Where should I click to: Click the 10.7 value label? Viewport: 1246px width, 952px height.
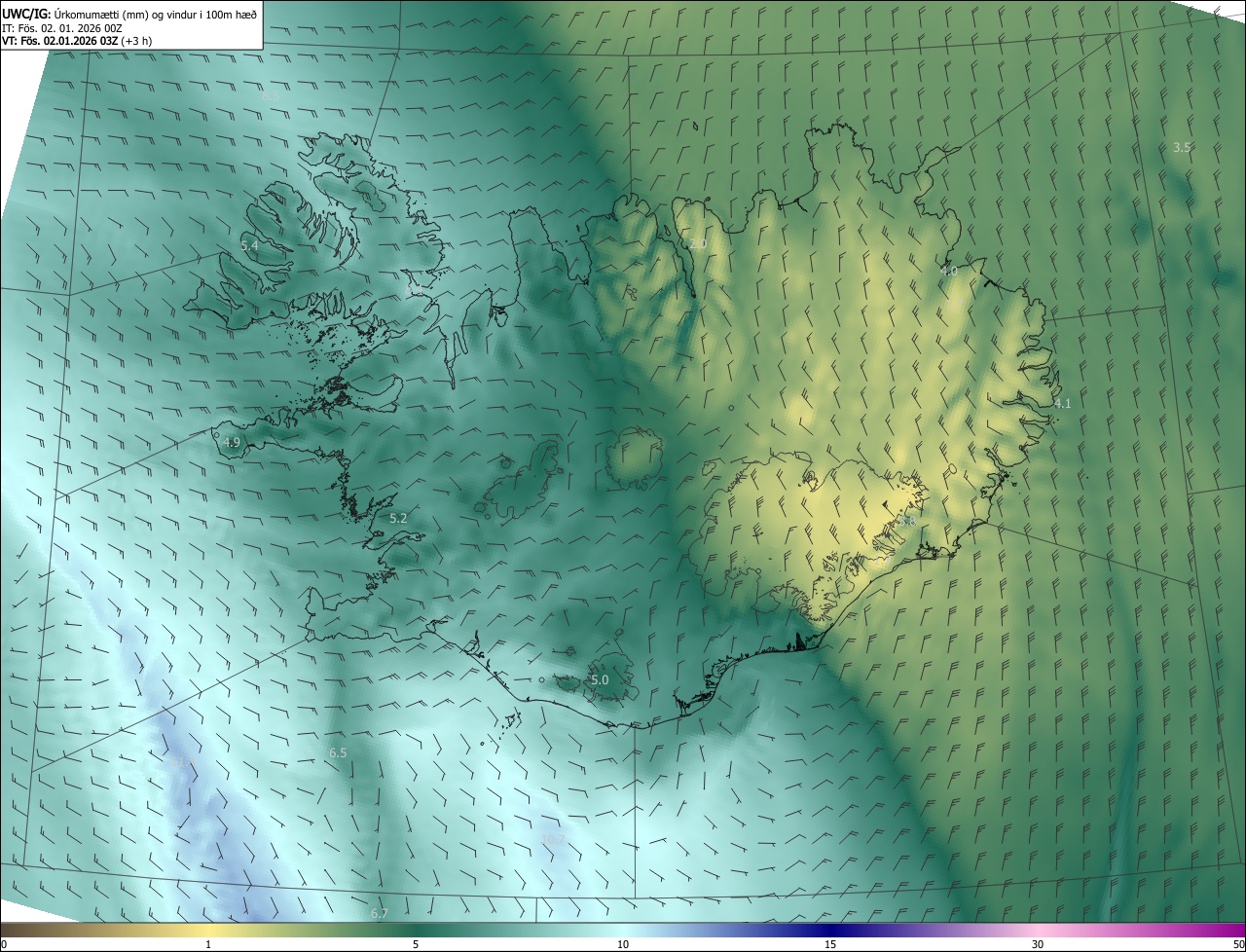pos(553,839)
